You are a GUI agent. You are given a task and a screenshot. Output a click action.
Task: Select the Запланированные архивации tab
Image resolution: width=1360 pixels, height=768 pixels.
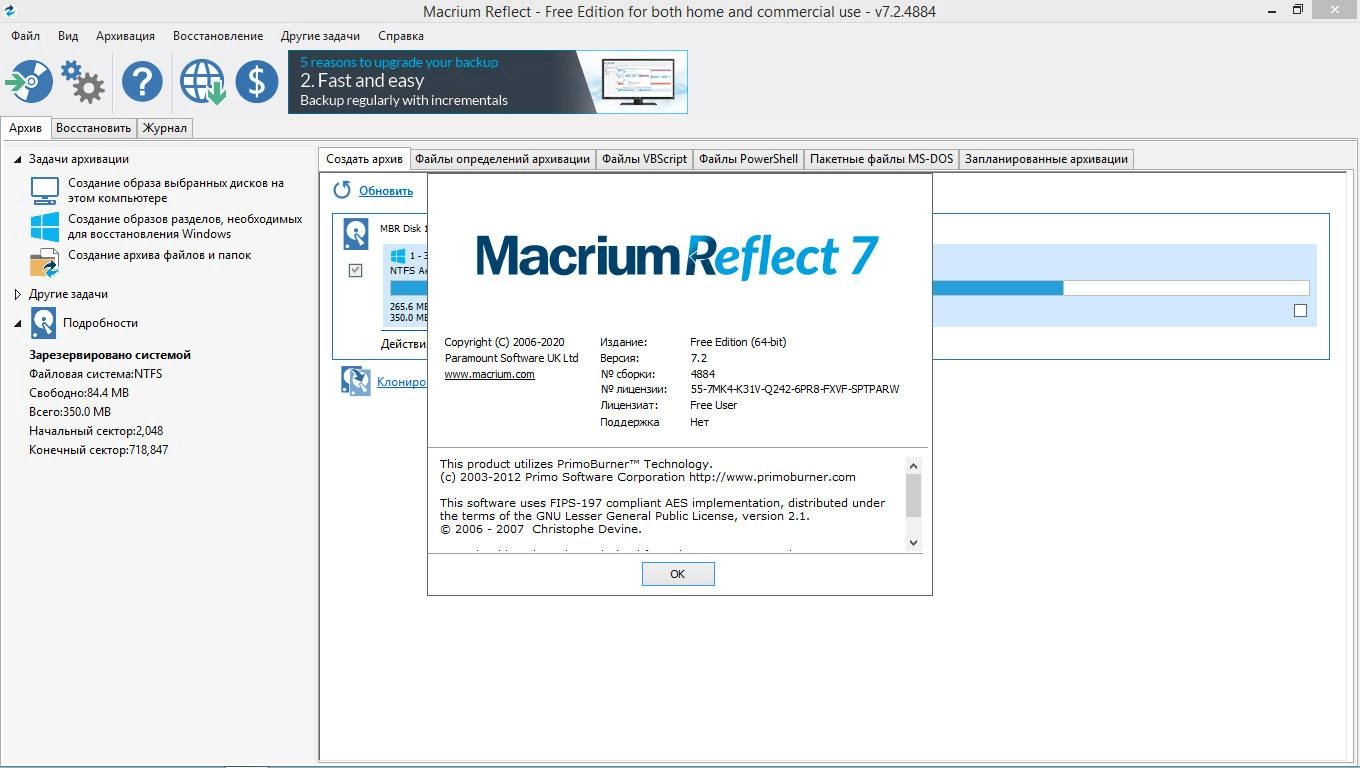[1046, 159]
